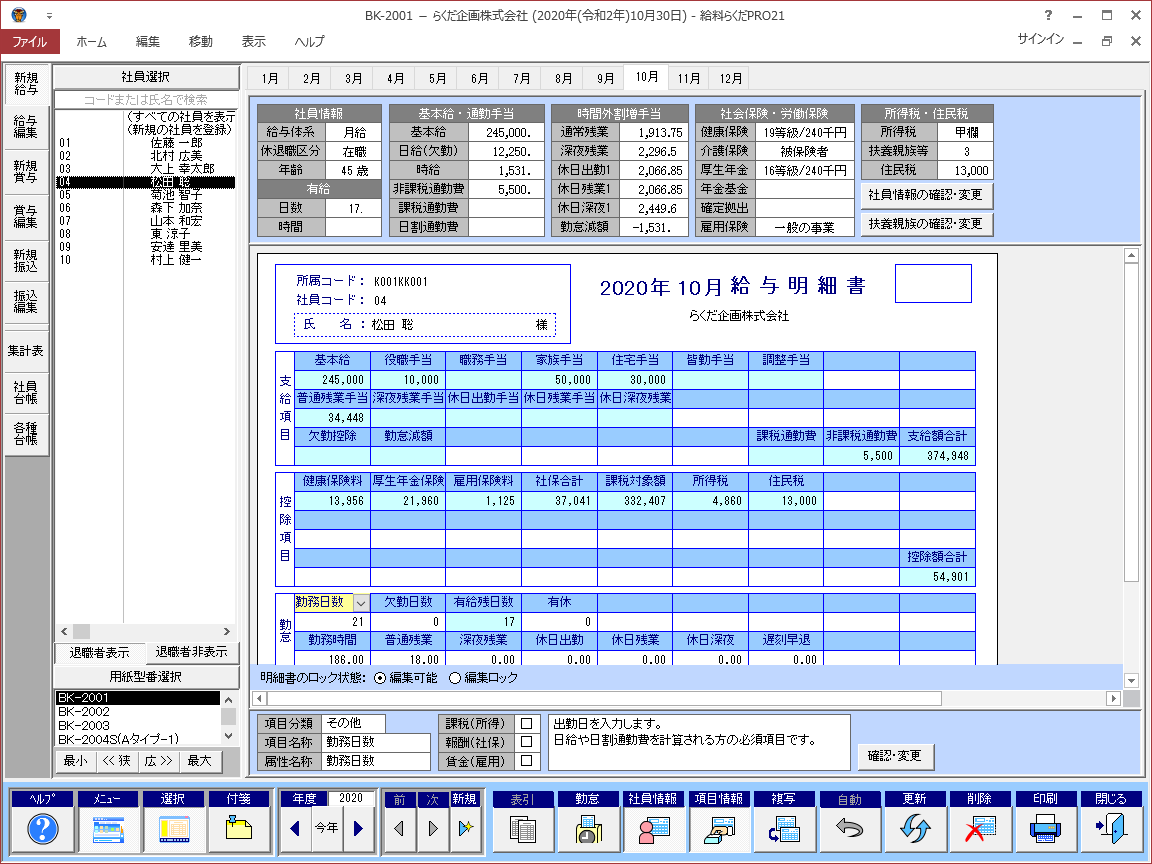This screenshot has height=864, width=1152.
Task: Switch to the 9月 month tab
Action: 605,79
